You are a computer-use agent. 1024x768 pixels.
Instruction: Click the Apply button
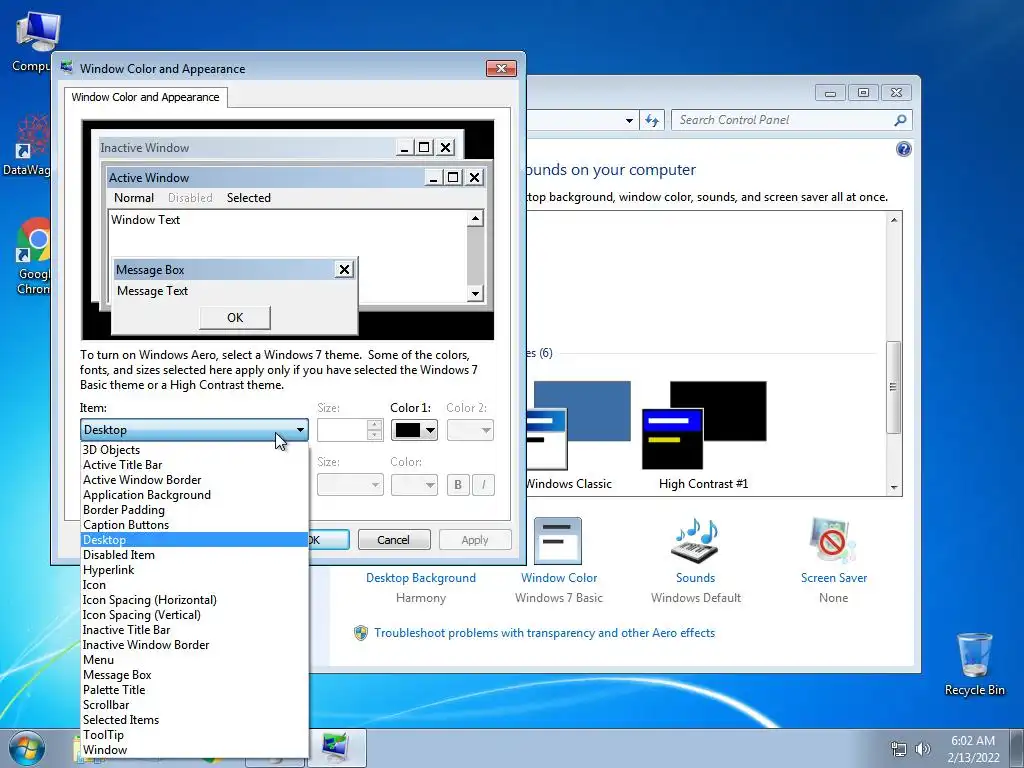pyautogui.click(x=475, y=540)
